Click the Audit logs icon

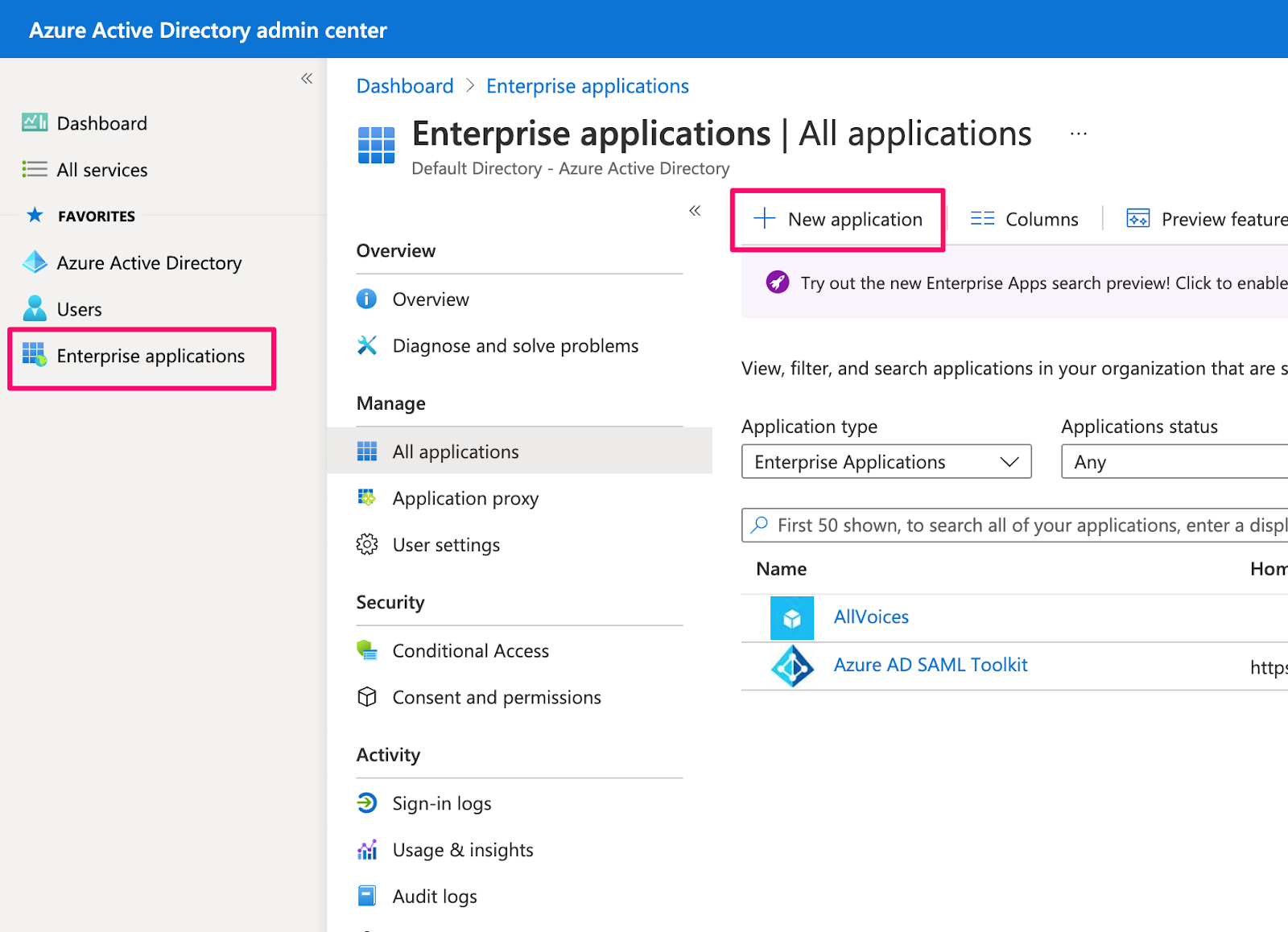click(x=367, y=895)
